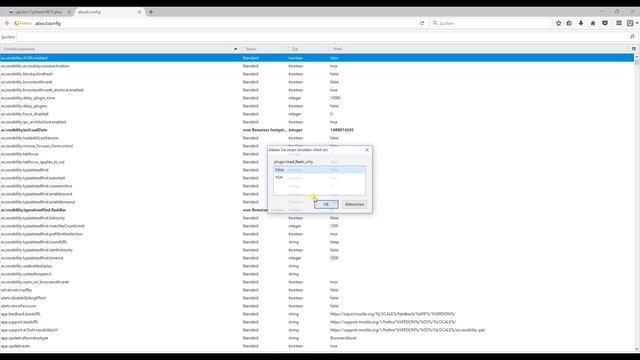Select accessibility.ipc_architecture.enabled row
The image size is (640, 360).
[x=317, y=122]
